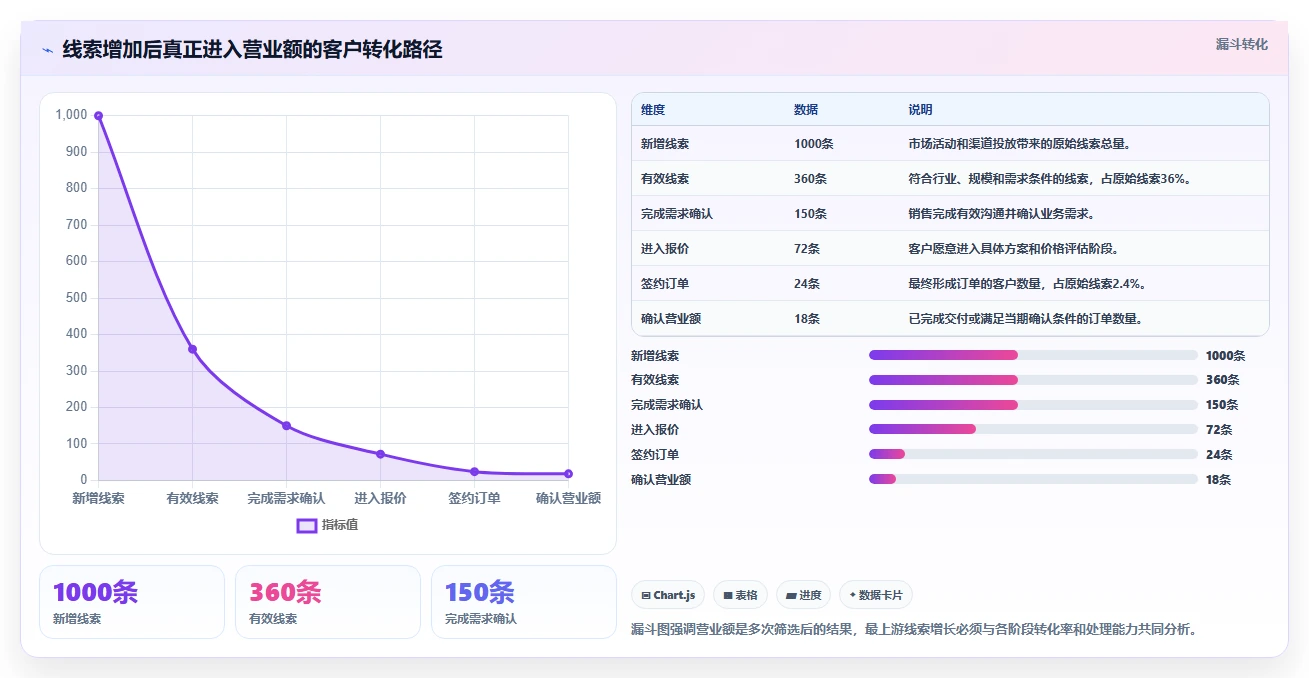Image resolution: width=1309 pixels, height=678 pixels.
Task: Select the Chart.js tag chip
Action: 668,595
